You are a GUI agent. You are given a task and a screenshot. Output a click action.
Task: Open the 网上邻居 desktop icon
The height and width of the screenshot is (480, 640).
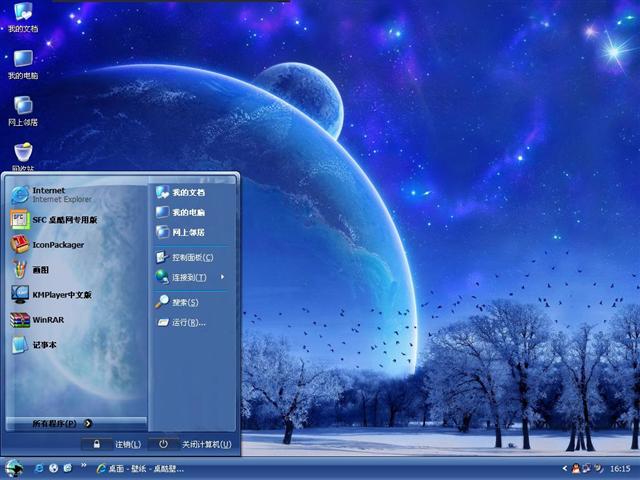(23, 111)
